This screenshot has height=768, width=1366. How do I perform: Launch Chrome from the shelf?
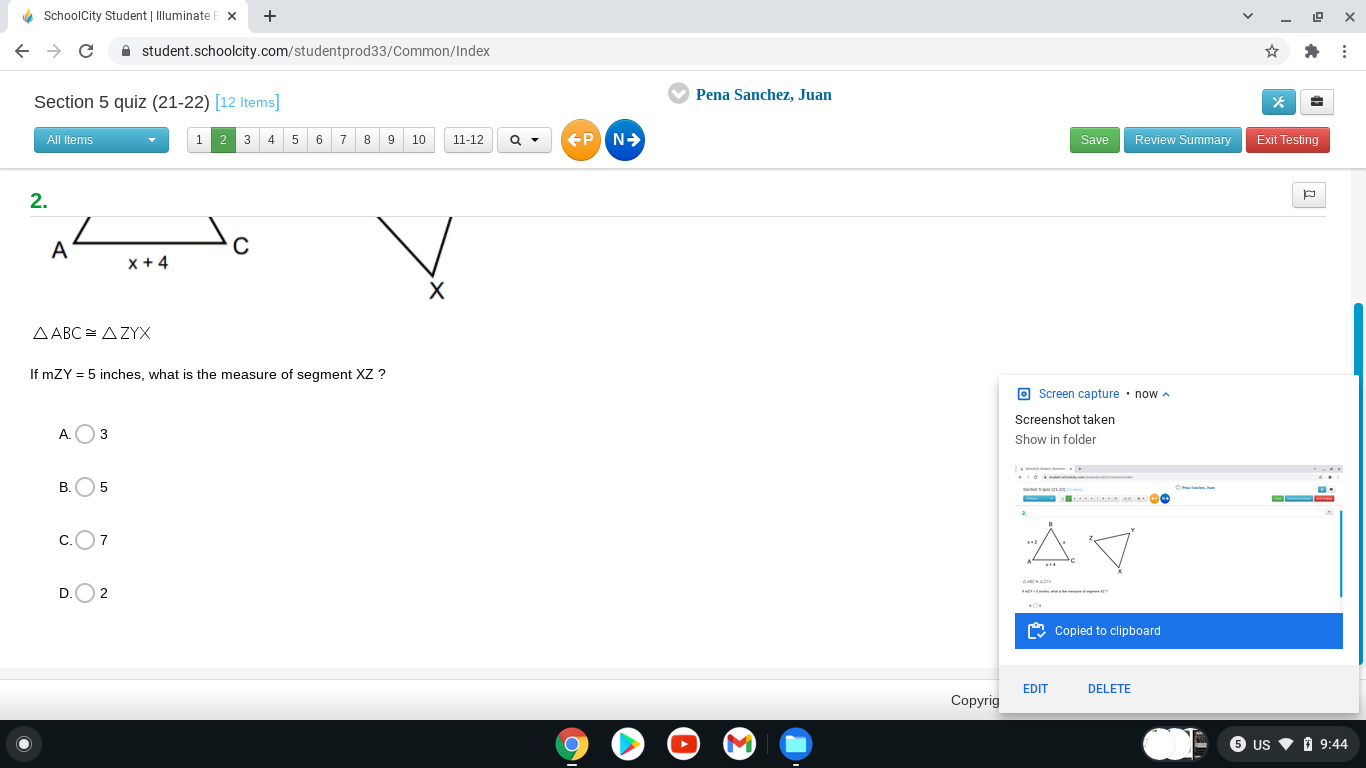tap(572, 744)
